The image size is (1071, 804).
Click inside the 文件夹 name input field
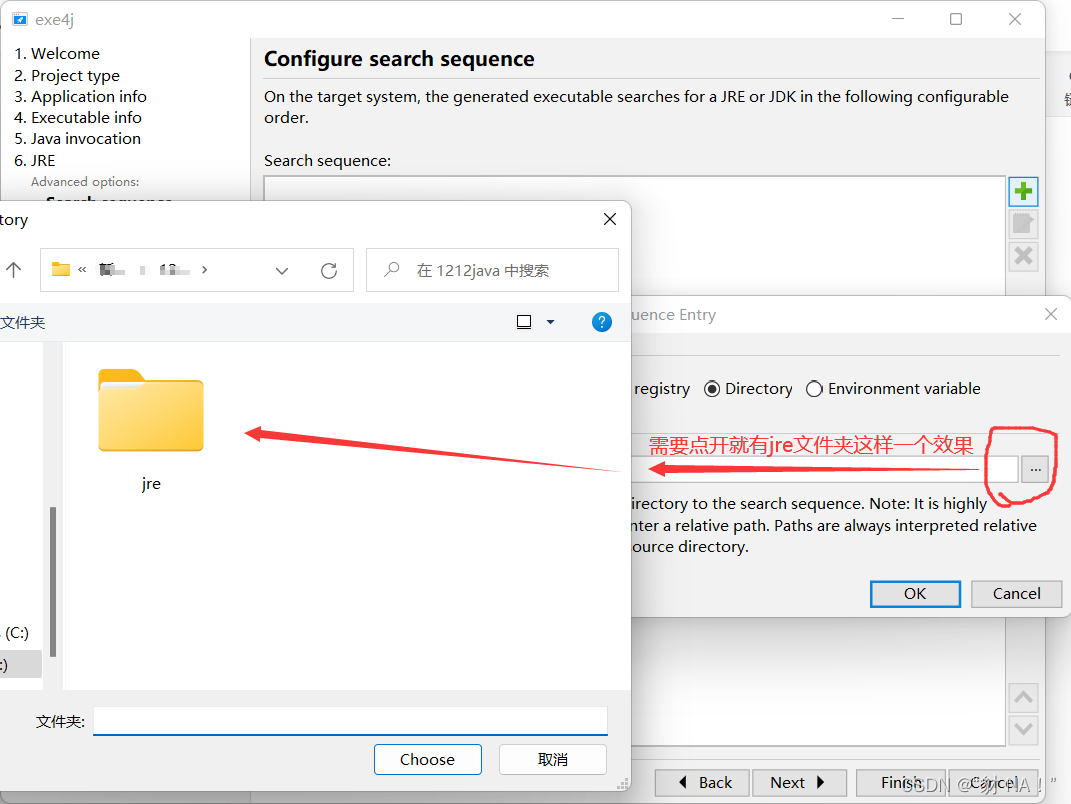coord(349,720)
